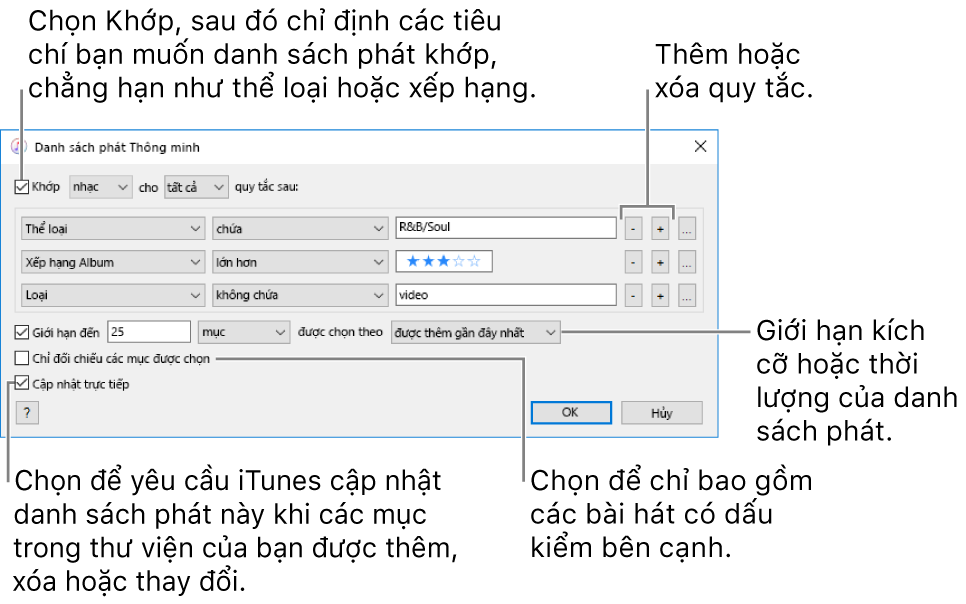Screen dimensions: 966x604
Task: Click the "quy tắc sau:" label
Action: (x=266, y=187)
